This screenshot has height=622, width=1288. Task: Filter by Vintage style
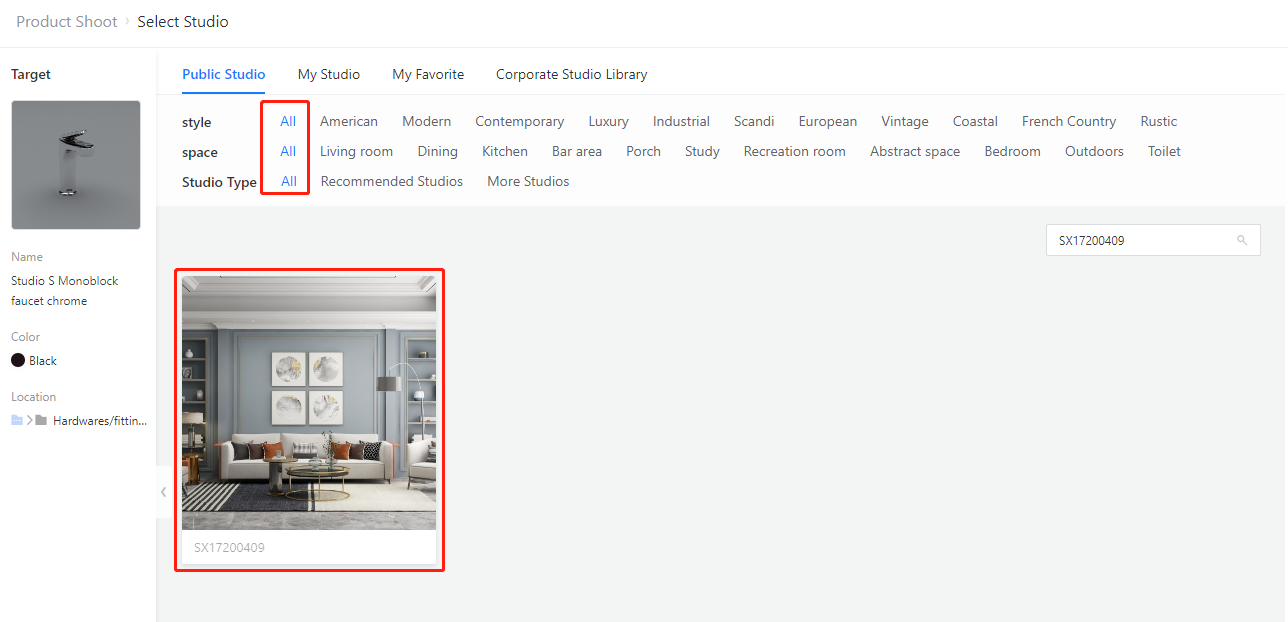pos(905,121)
